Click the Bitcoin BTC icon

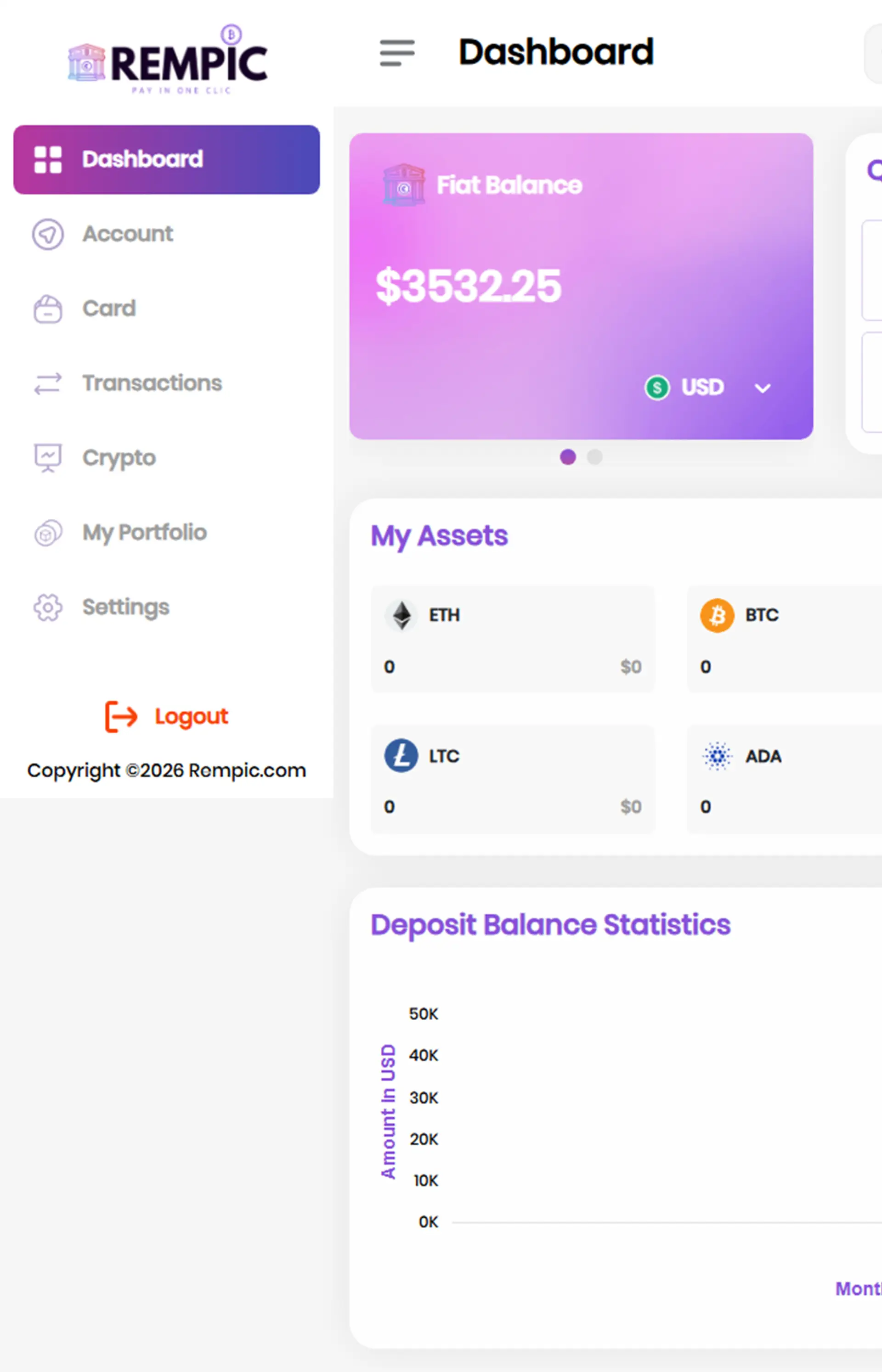coord(717,615)
